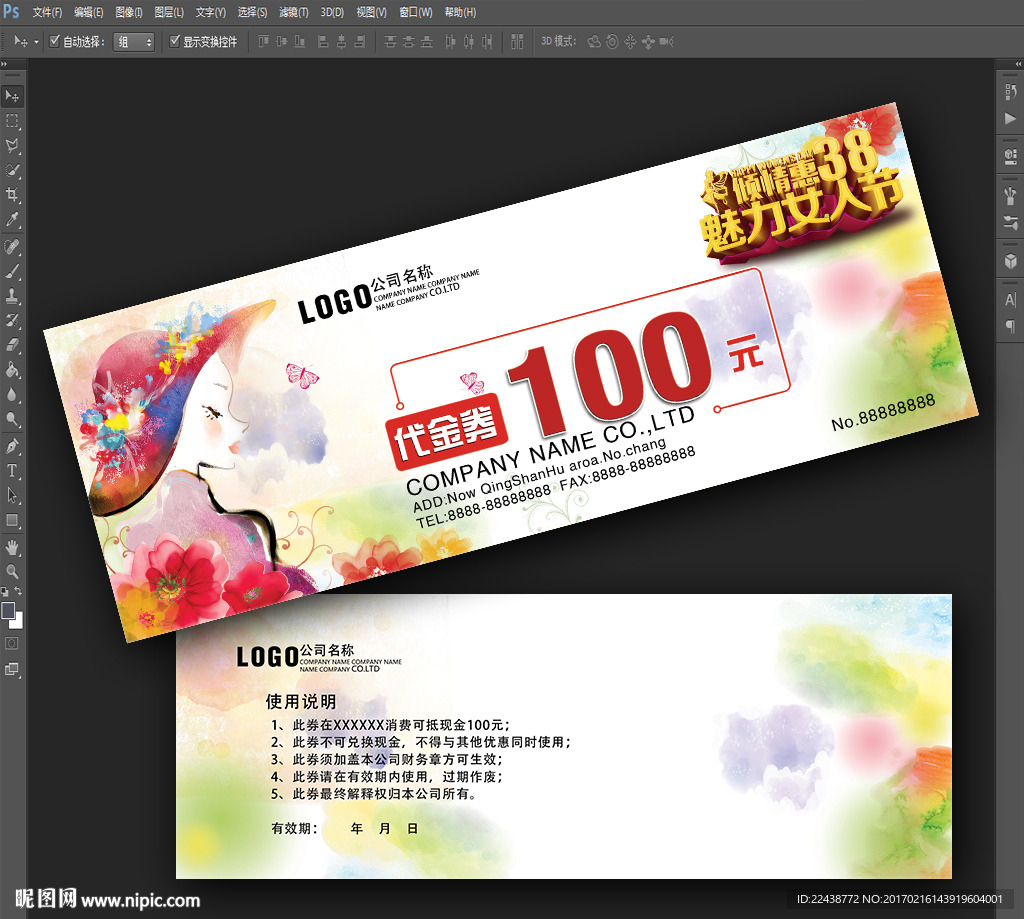Open the 编辑(E) menu
This screenshot has height=919, width=1024.
(89, 12)
